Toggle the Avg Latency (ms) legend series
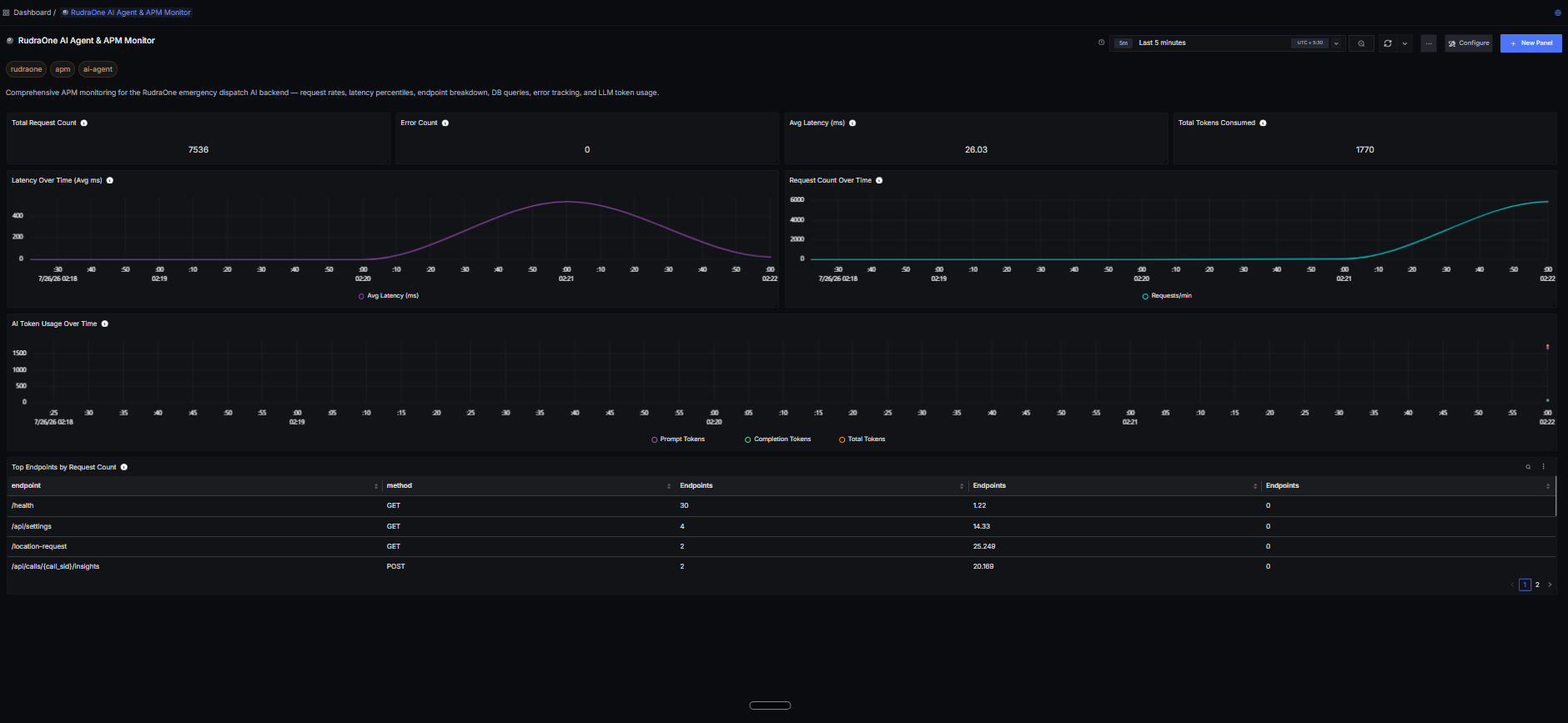1568x723 pixels. [x=389, y=296]
